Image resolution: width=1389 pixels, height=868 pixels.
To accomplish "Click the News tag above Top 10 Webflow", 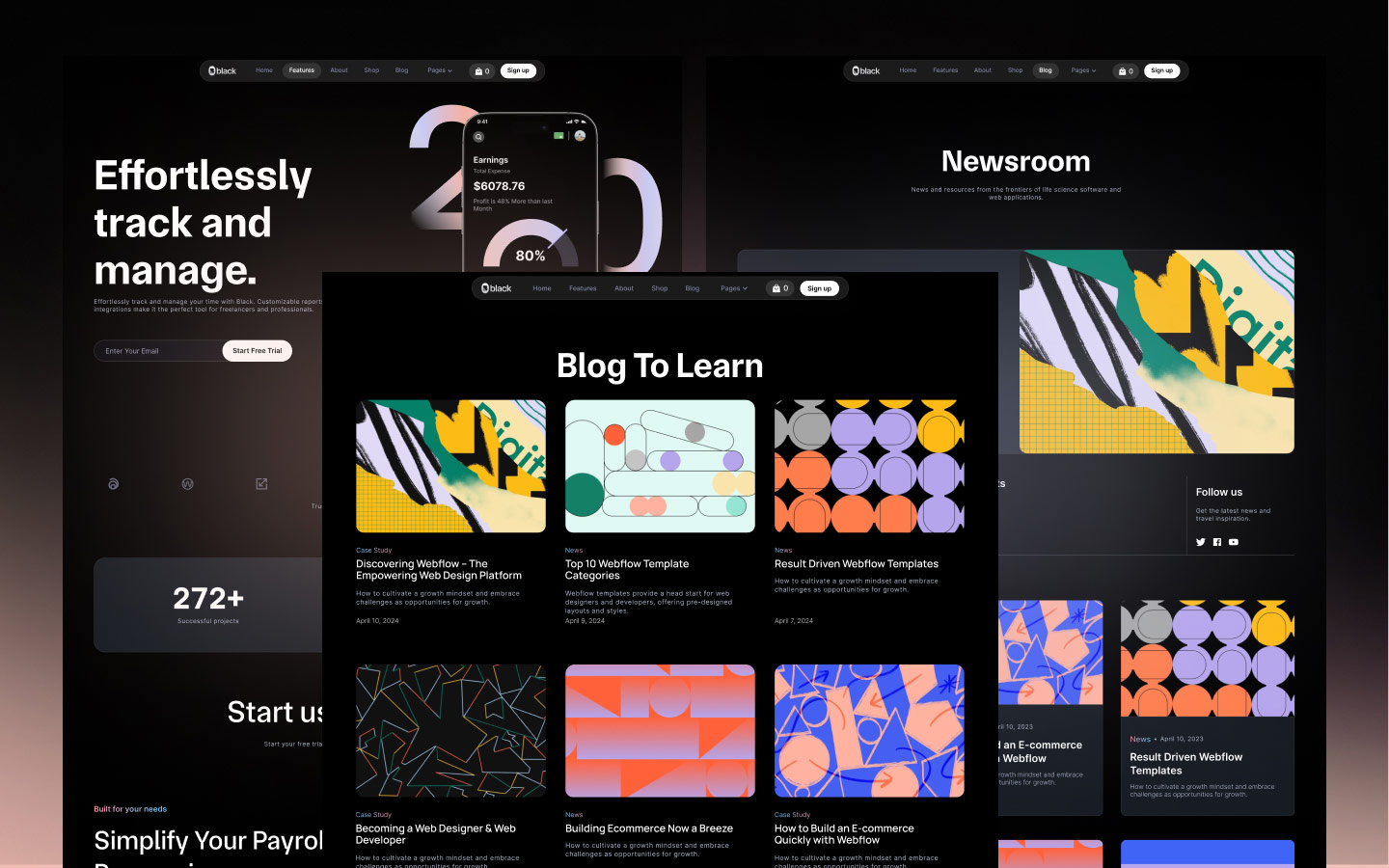I will coord(574,551).
